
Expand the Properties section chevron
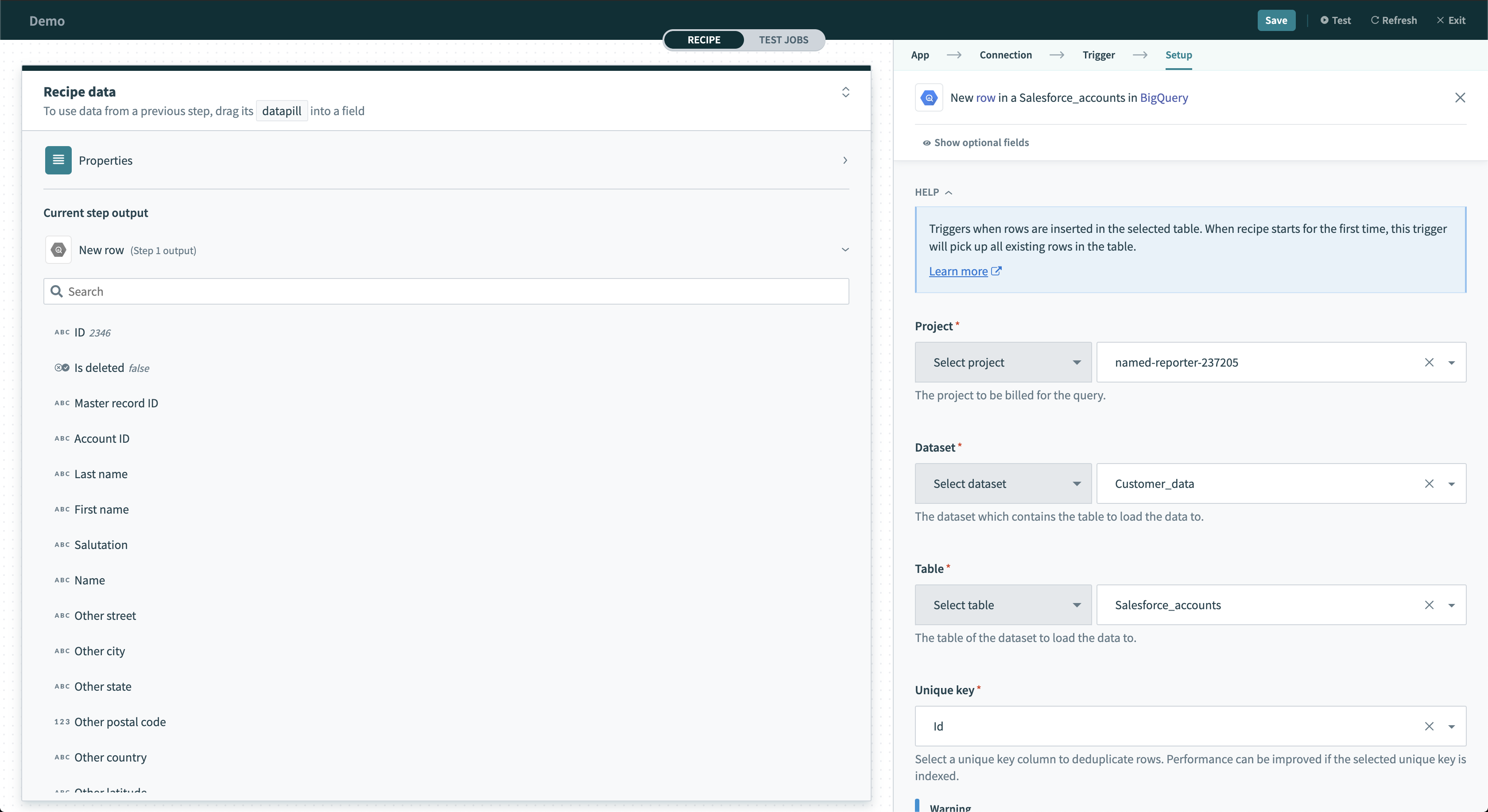(845, 160)
